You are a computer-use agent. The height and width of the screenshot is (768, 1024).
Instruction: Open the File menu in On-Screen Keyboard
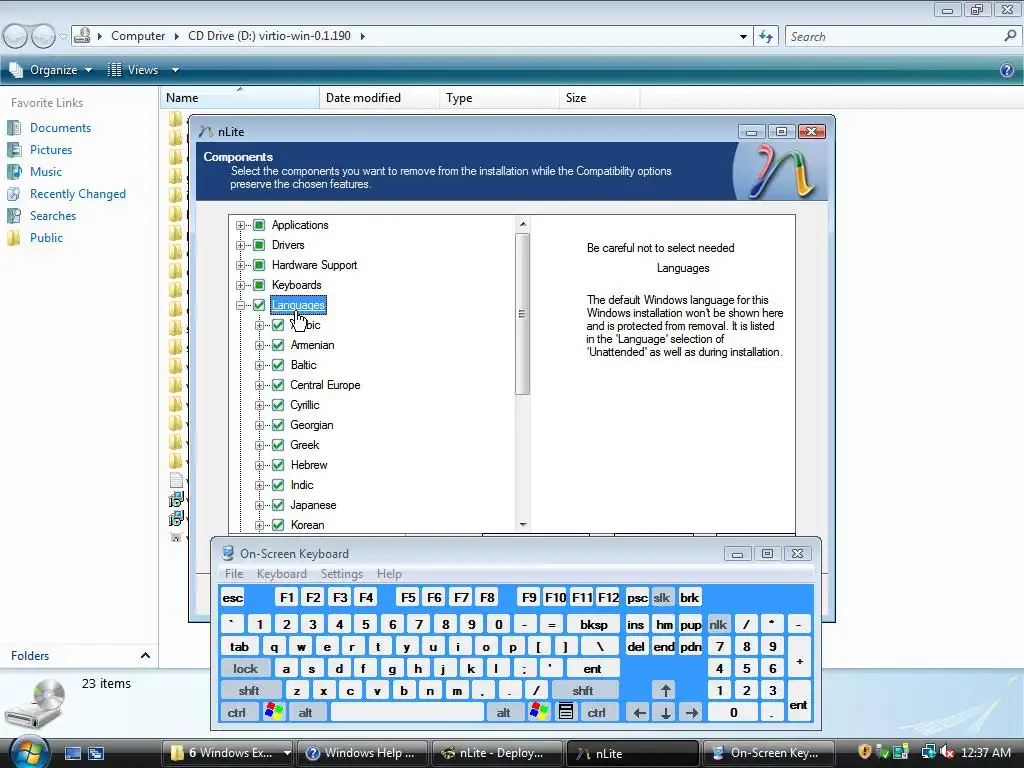234,573
